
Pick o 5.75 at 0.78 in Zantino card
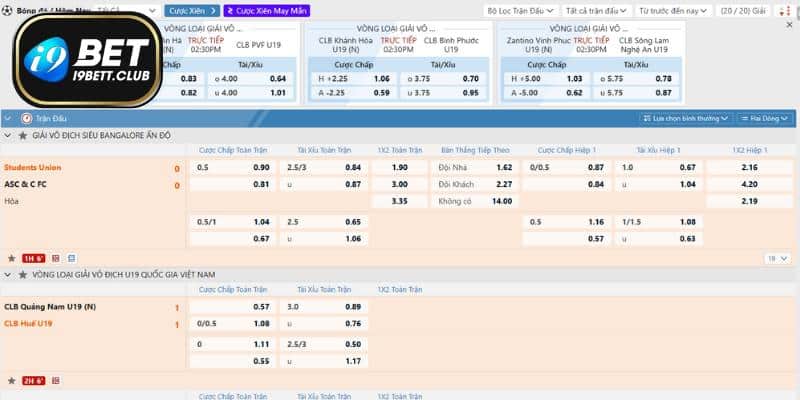(x=635, y=79)
